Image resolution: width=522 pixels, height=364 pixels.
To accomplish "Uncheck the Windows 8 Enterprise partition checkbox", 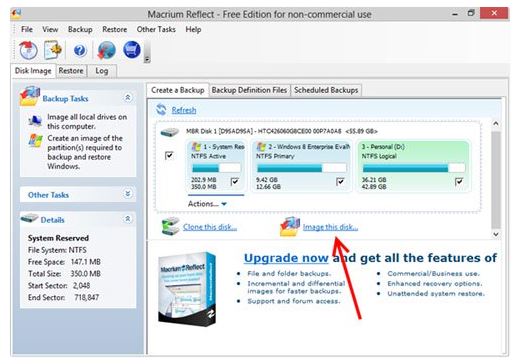I will coord(340,182).
